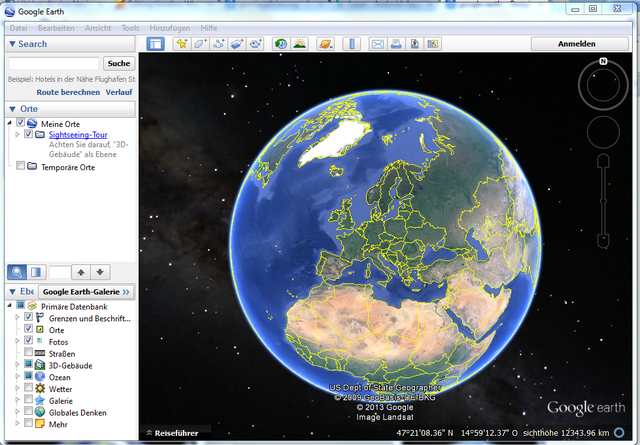Screen dimensions: 640x445
Task: Email the view with envelope icon
Action: click(378, 44)
